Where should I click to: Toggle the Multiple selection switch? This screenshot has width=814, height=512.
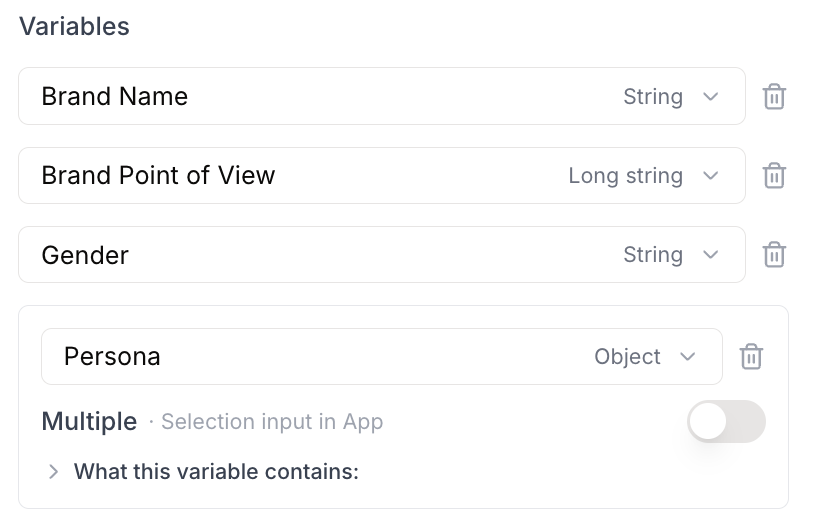click(726, 421)
